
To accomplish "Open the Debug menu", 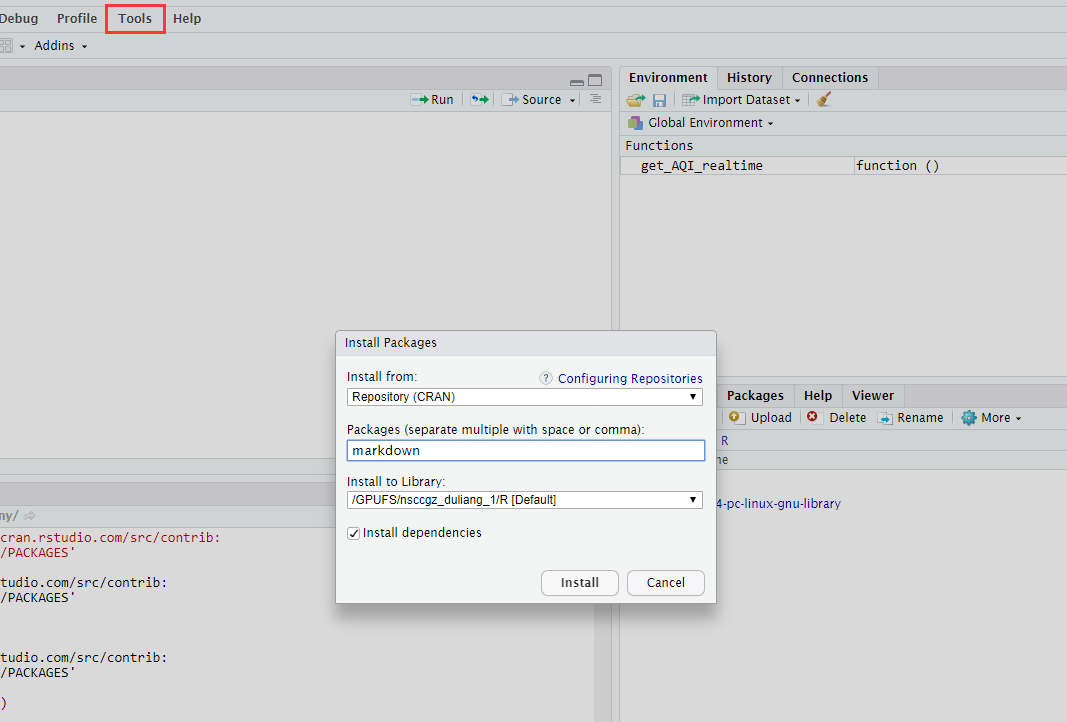I will [18, 18].
